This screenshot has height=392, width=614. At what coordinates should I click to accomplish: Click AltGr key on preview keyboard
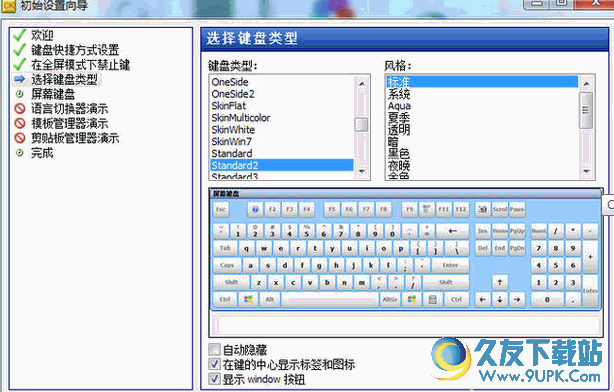pos(390,300)
